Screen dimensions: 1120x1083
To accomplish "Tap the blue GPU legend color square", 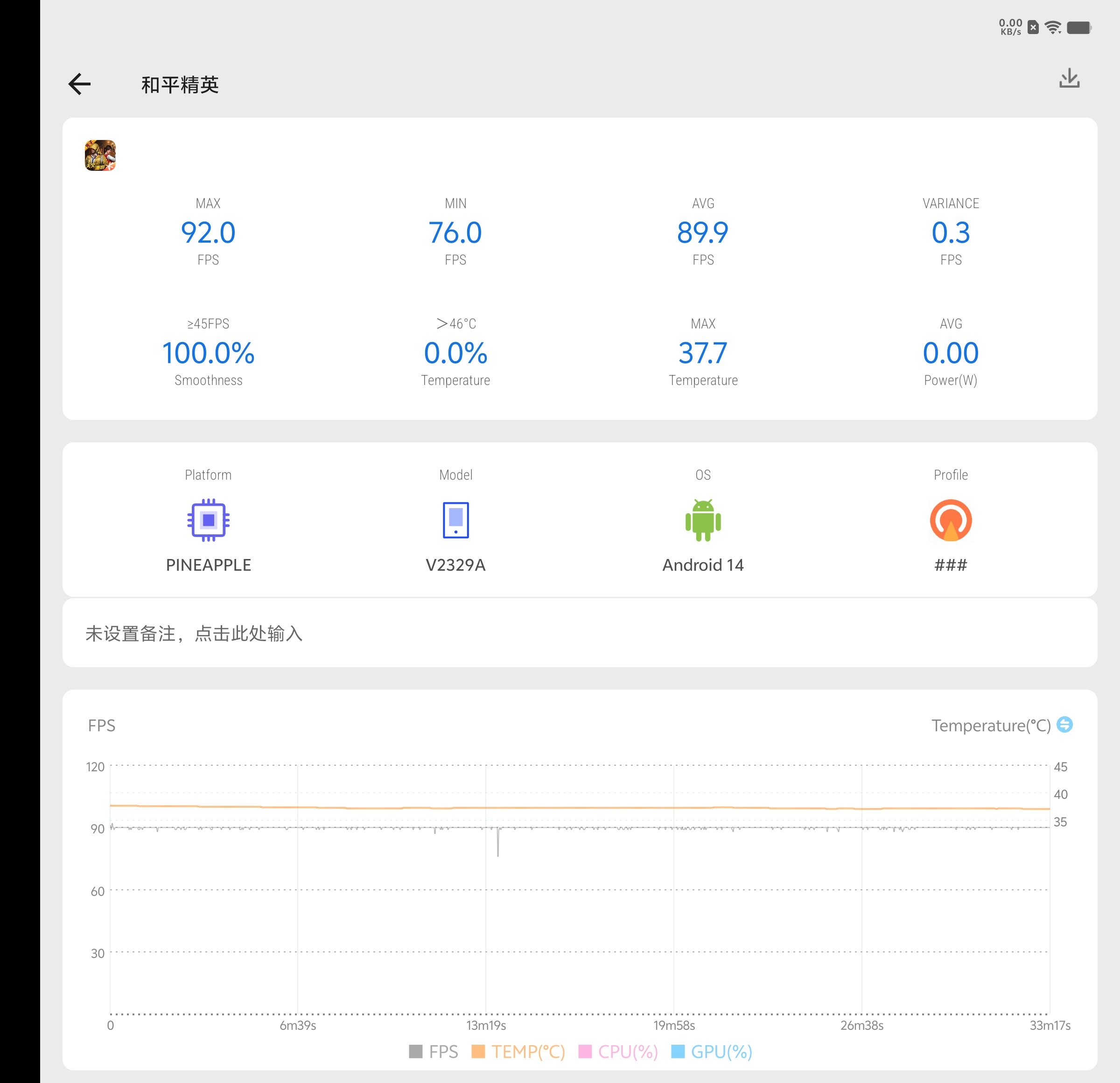I will click(x=678, y=1052).
